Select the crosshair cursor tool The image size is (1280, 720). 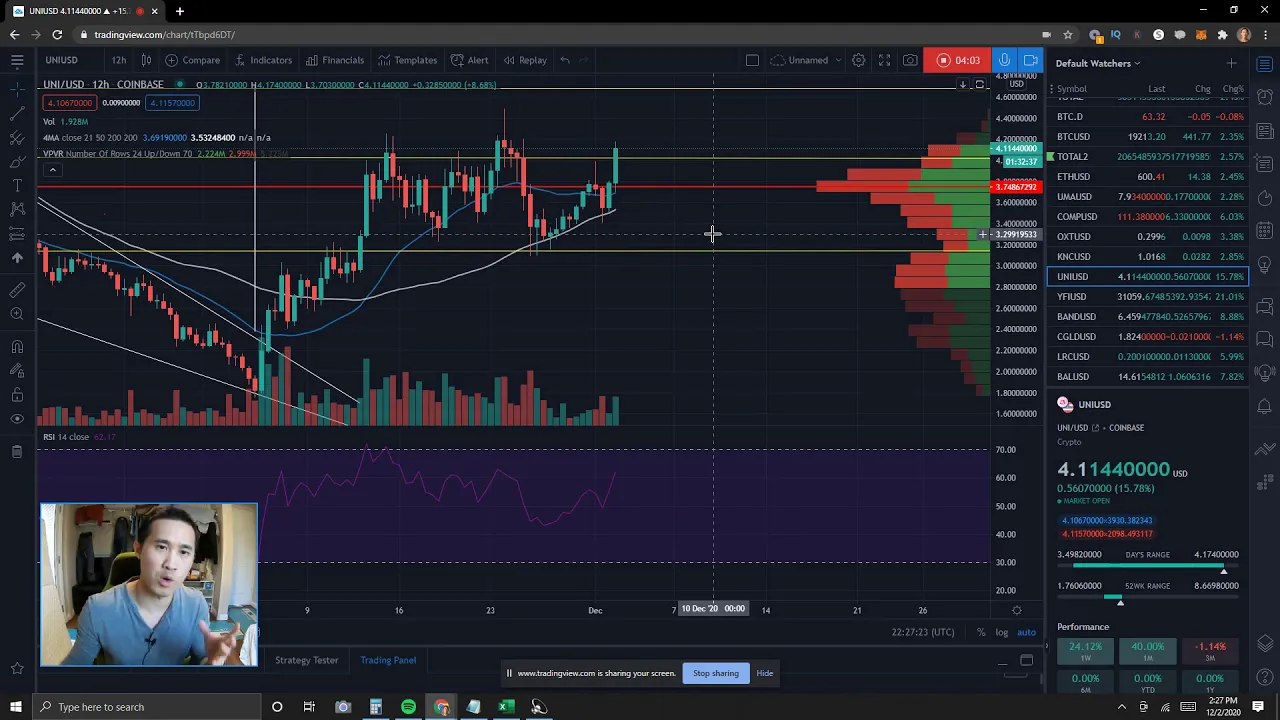pos(17,90)
